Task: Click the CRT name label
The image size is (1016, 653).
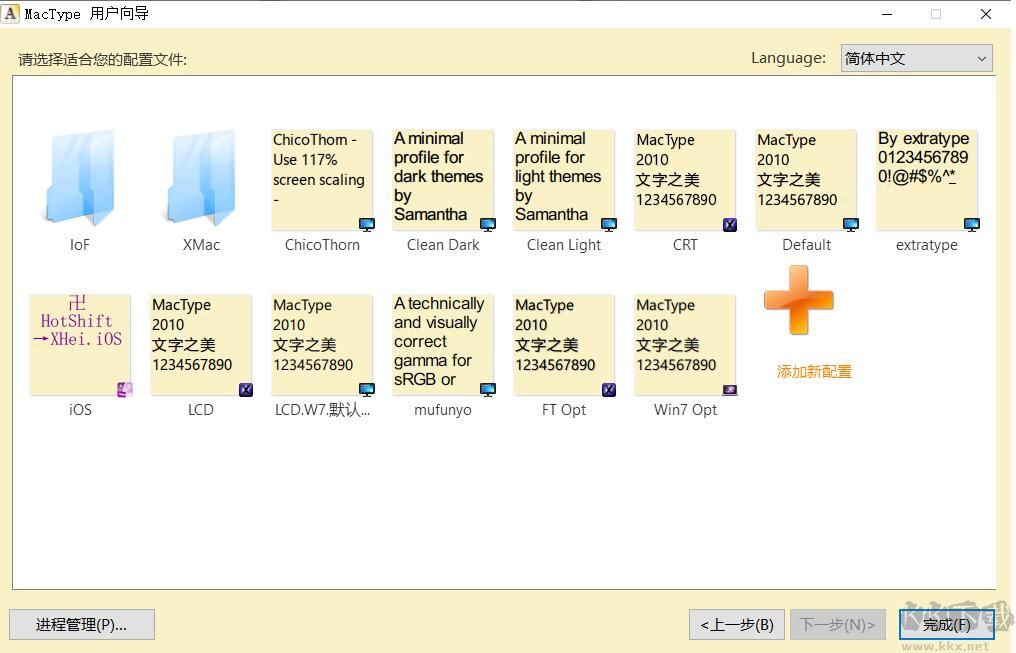Action: coord(685,245)
